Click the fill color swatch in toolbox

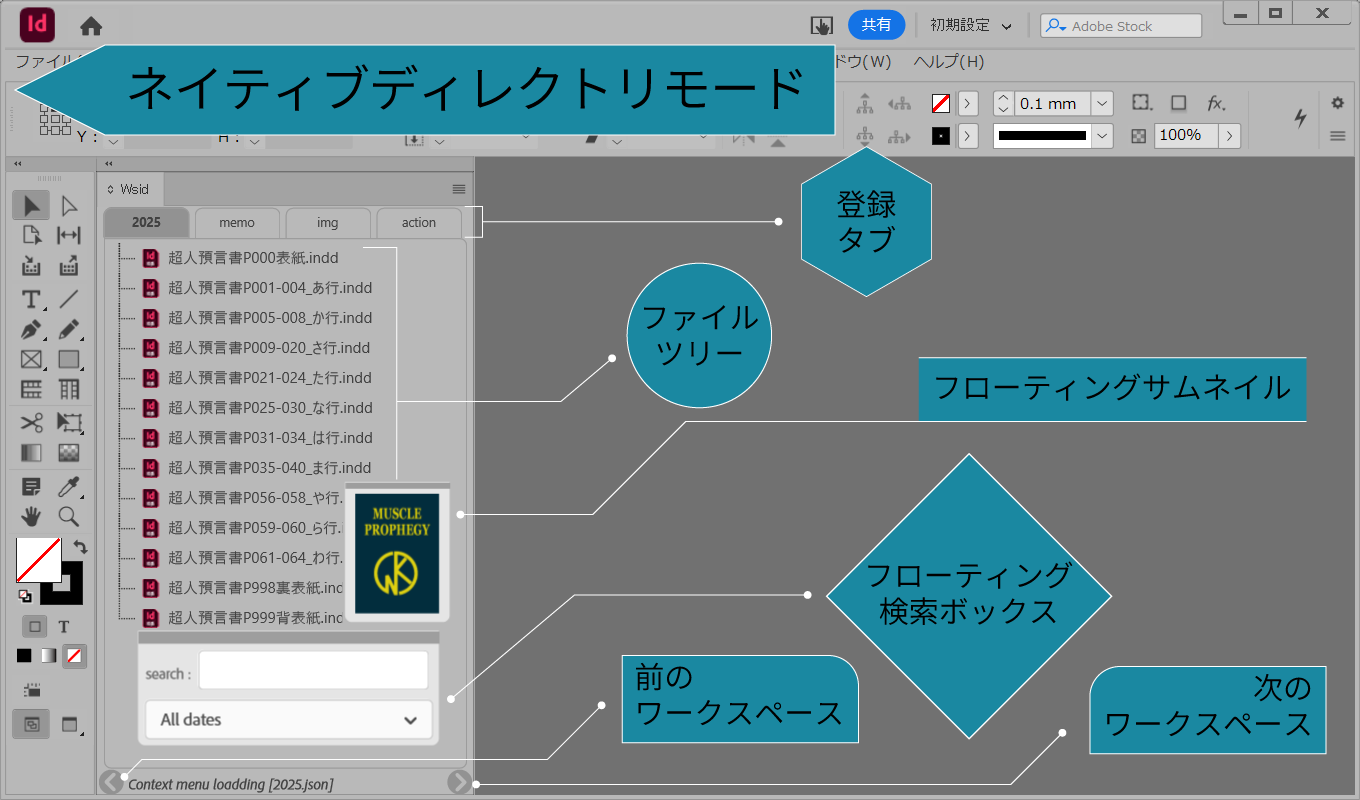pyautogui.click(x=36, y=560)
